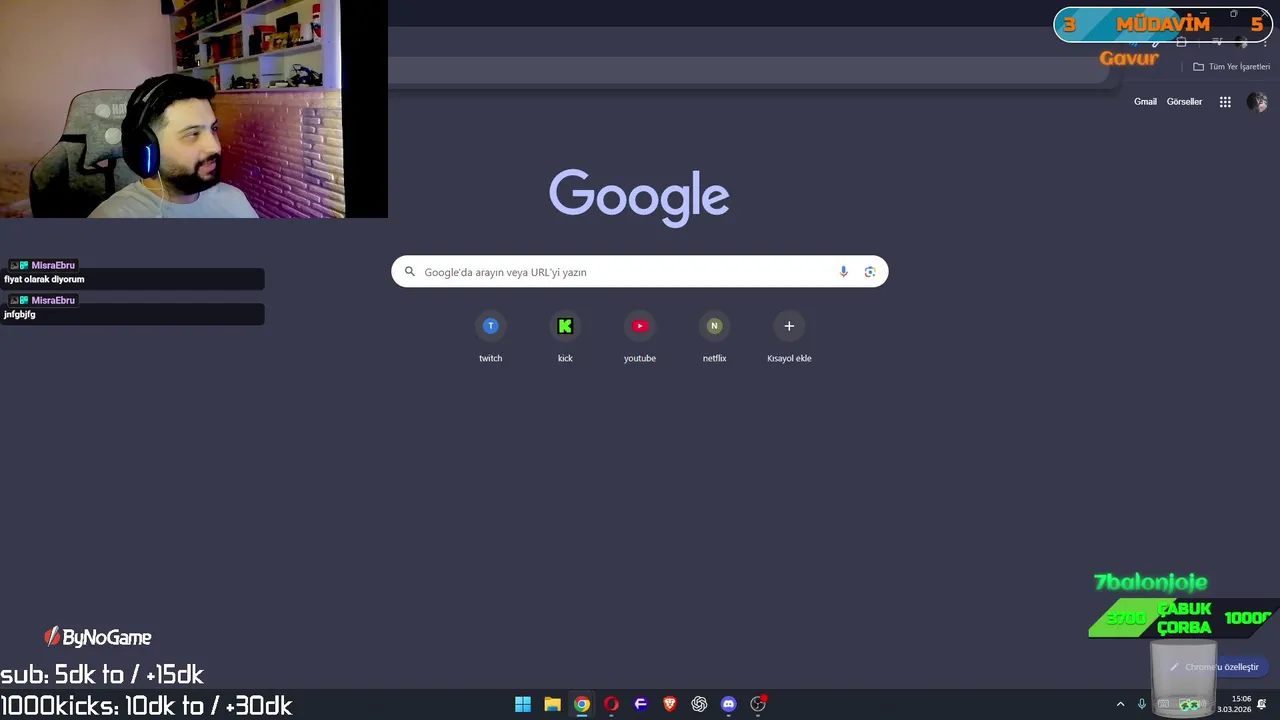
Task: Open the Google apps grid
Action: pos(1225,102)
